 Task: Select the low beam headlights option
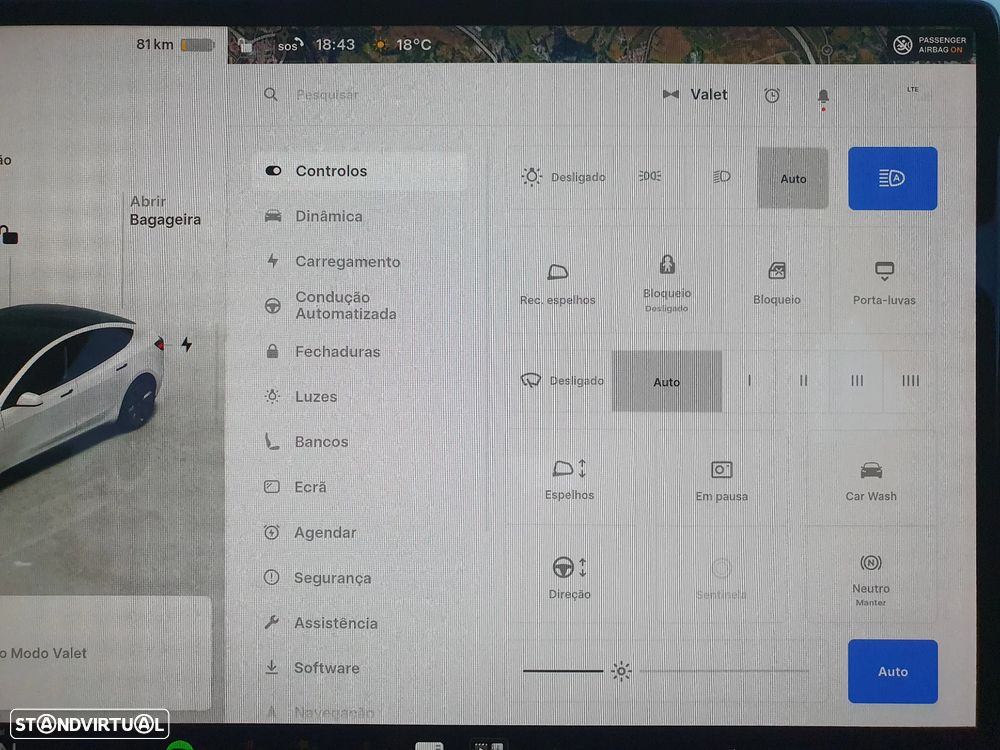[x=721, y=176]
